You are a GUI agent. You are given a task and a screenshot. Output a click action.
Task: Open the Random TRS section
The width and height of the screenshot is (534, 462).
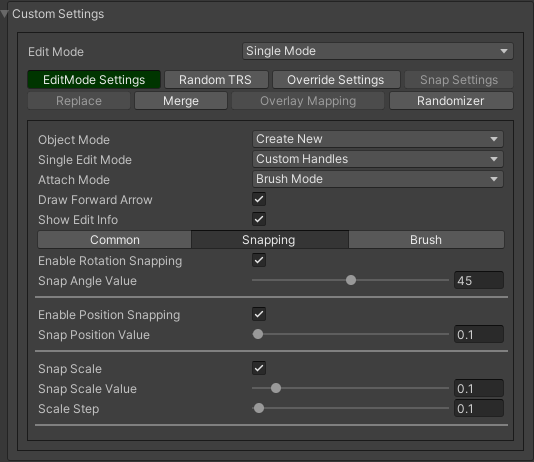tap(216, 80)
